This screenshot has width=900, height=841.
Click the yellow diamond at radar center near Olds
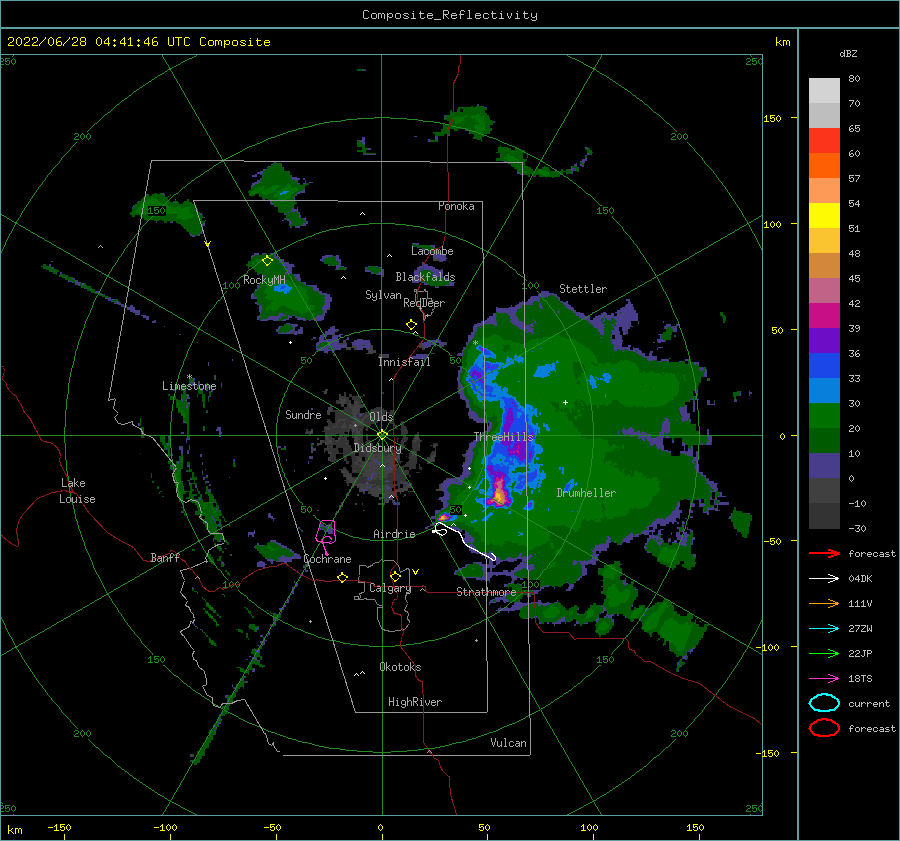[x=382, y=435]
